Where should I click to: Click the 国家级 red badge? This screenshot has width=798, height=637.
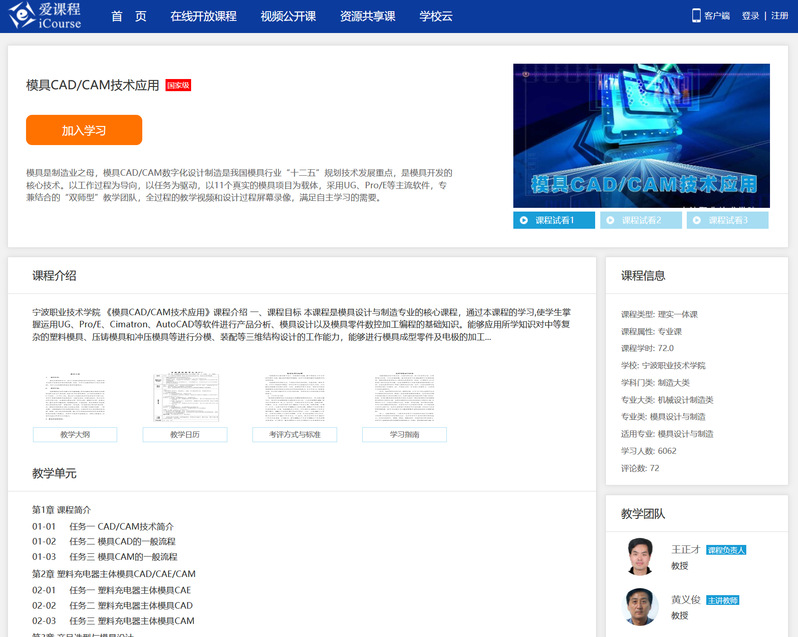tap(178, 85)
